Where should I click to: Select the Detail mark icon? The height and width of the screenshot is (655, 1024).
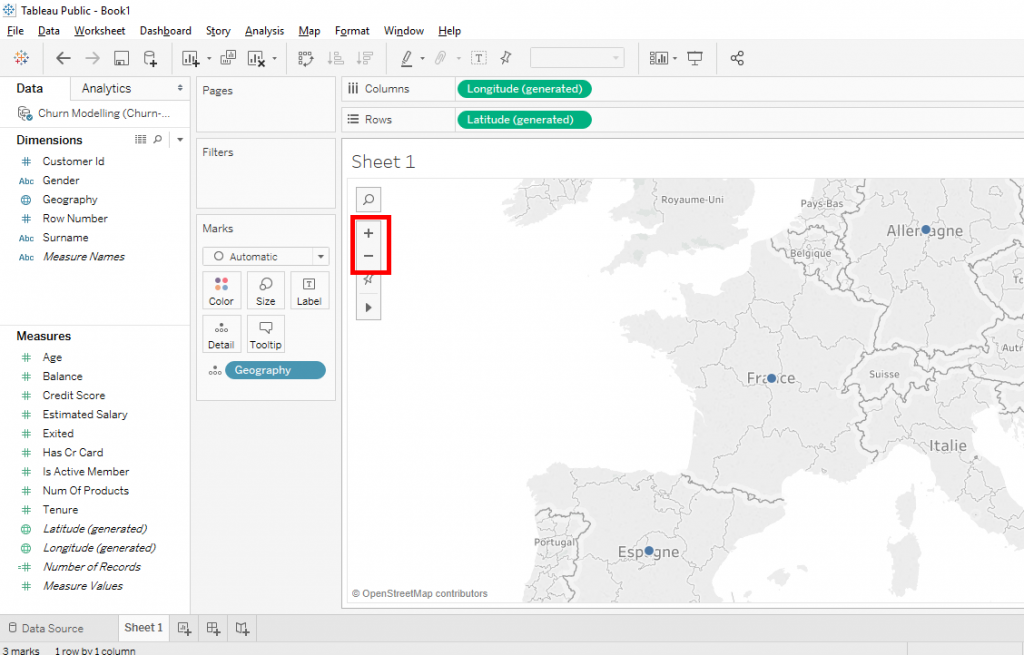221,333
